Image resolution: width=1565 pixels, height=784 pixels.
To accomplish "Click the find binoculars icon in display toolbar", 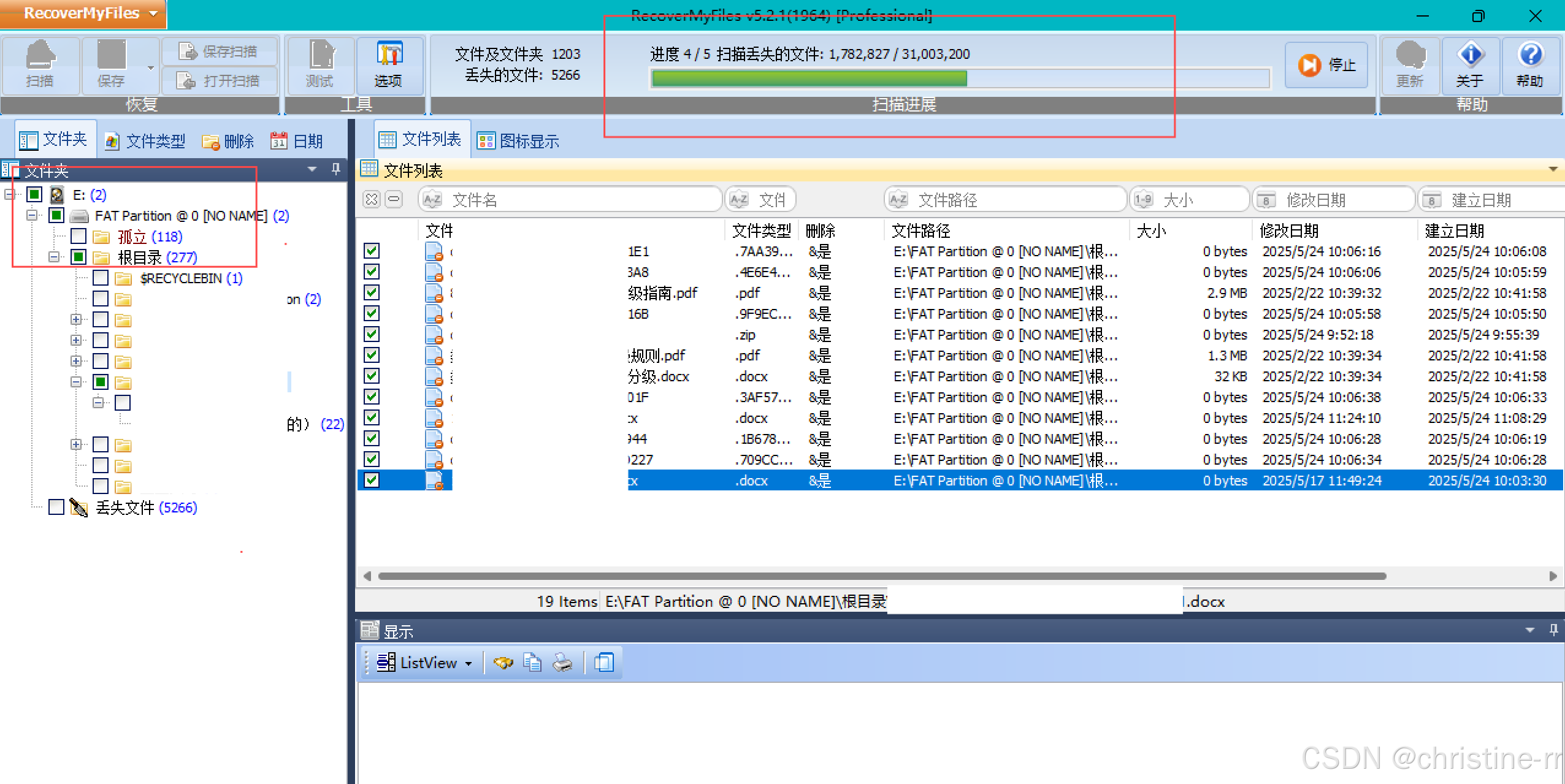I will (503, 663).
